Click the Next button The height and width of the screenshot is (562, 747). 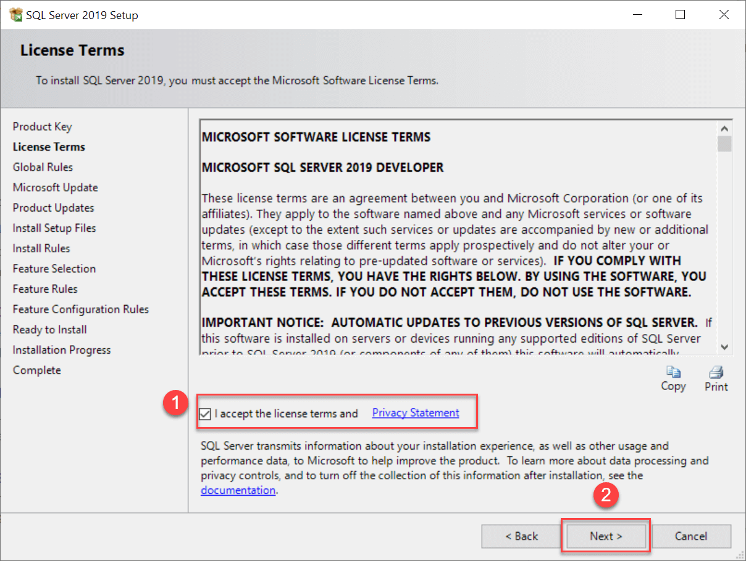606,536
